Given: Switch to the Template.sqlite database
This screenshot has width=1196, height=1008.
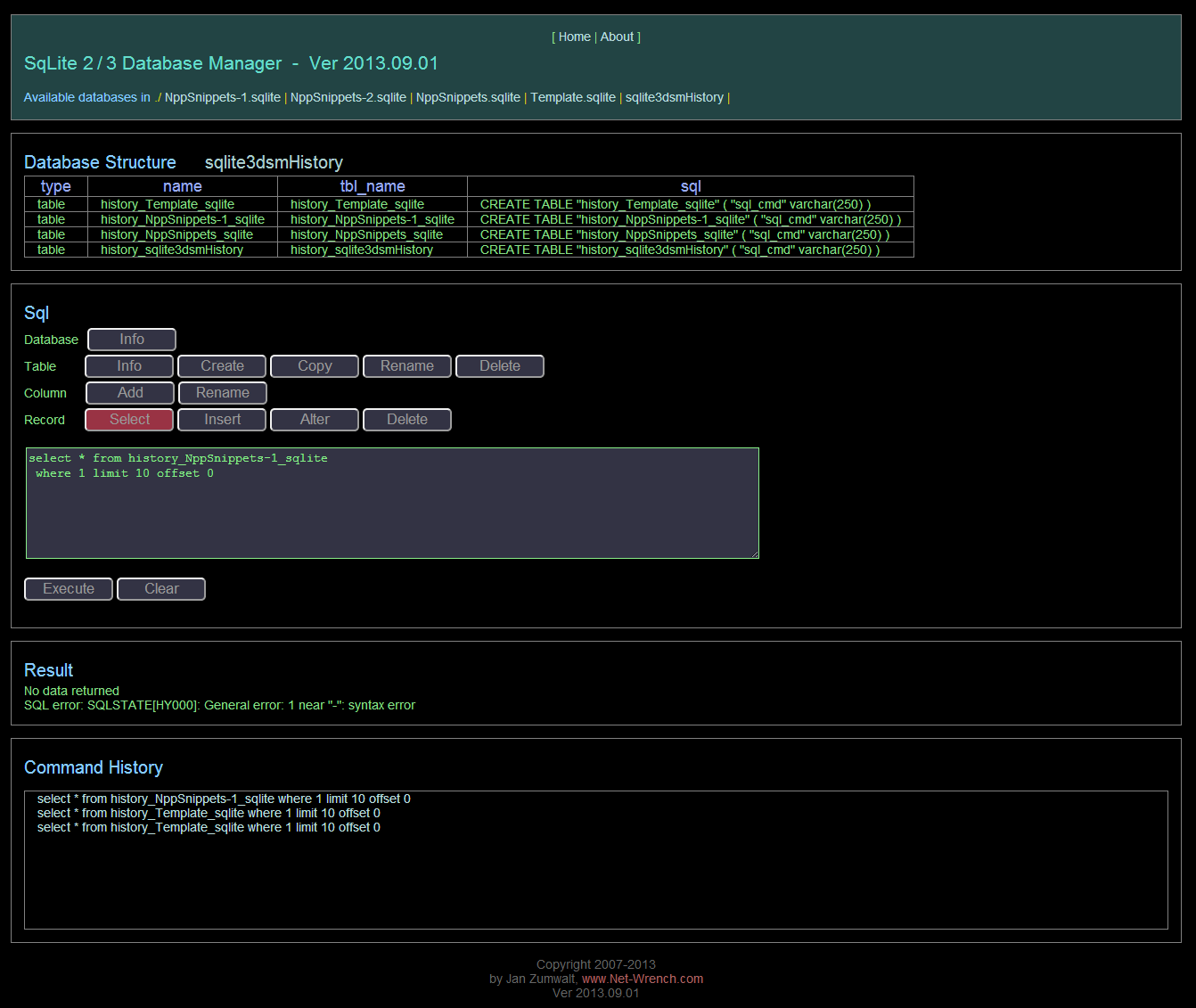Looking at the screenshot, I should coord(572,97).
